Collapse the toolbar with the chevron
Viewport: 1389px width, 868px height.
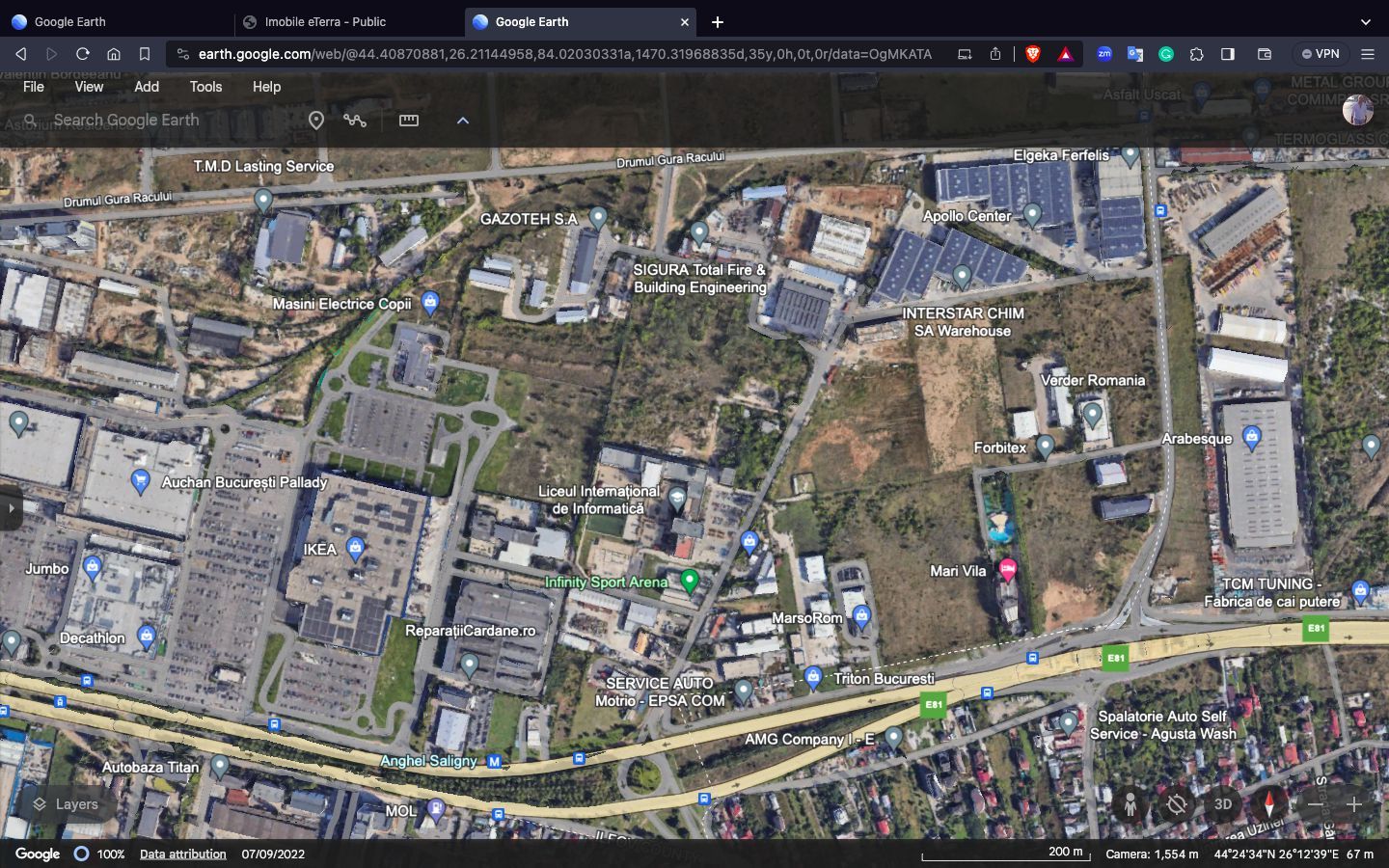pos(463,120)
